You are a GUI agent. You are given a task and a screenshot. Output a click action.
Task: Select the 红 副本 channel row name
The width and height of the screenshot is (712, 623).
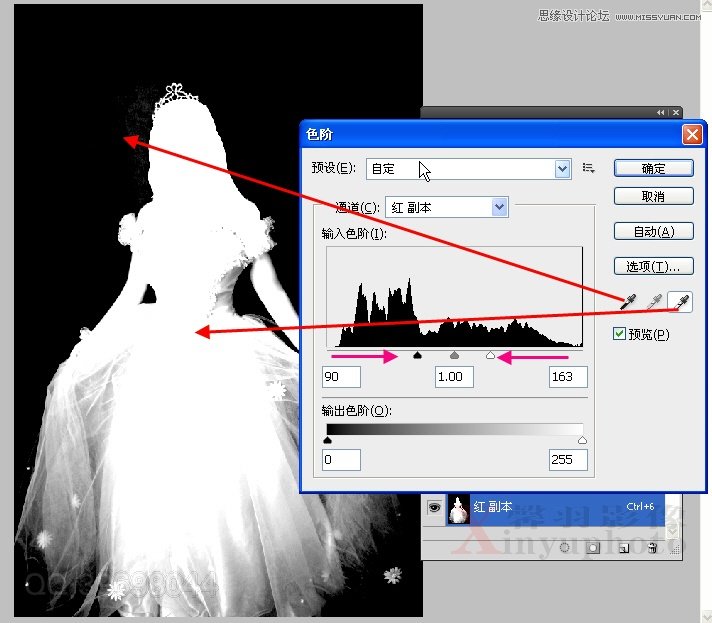point(493,507)
